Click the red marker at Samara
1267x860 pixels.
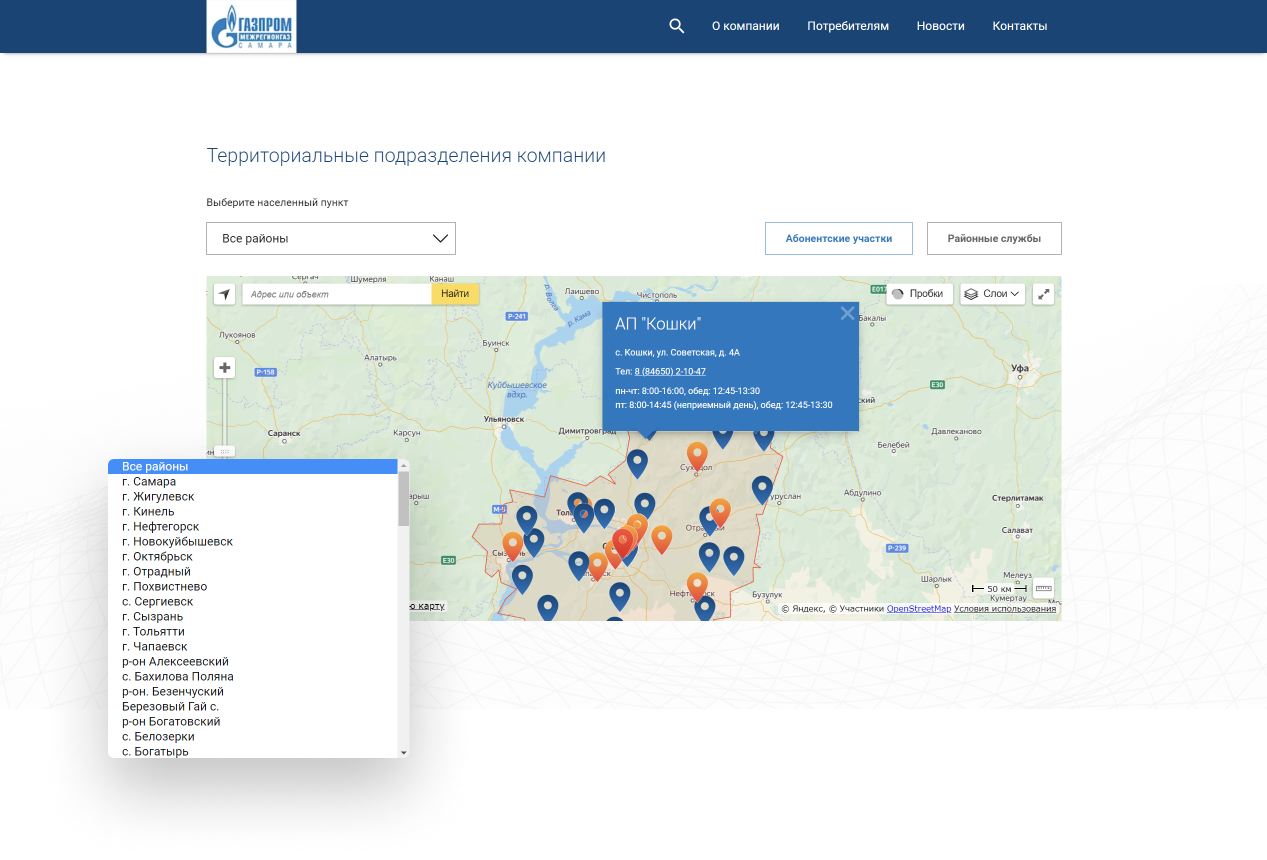pyautogui.click(x=623, y=543)
